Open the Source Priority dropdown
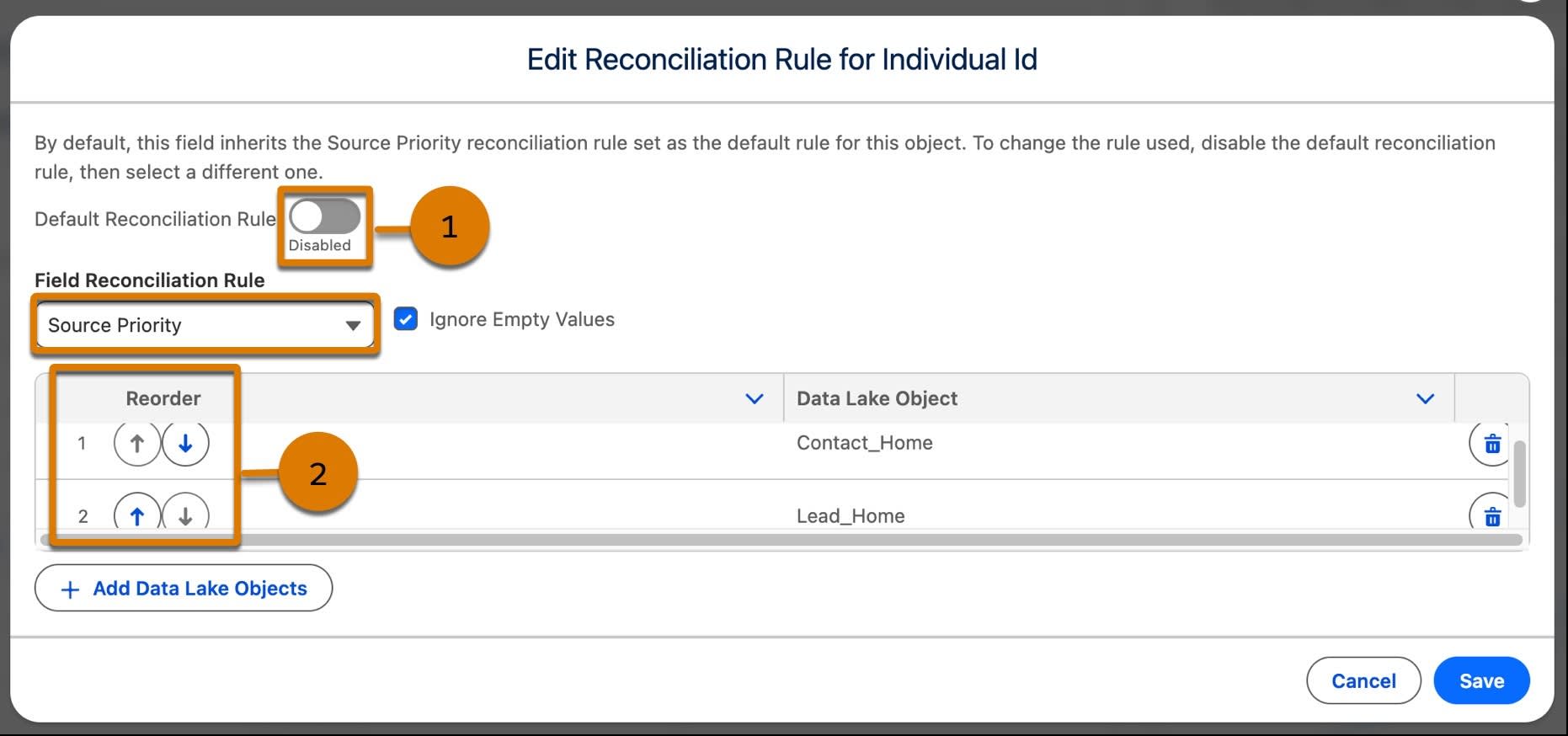This screenshot has height=736, width=1568. (205, 325)
